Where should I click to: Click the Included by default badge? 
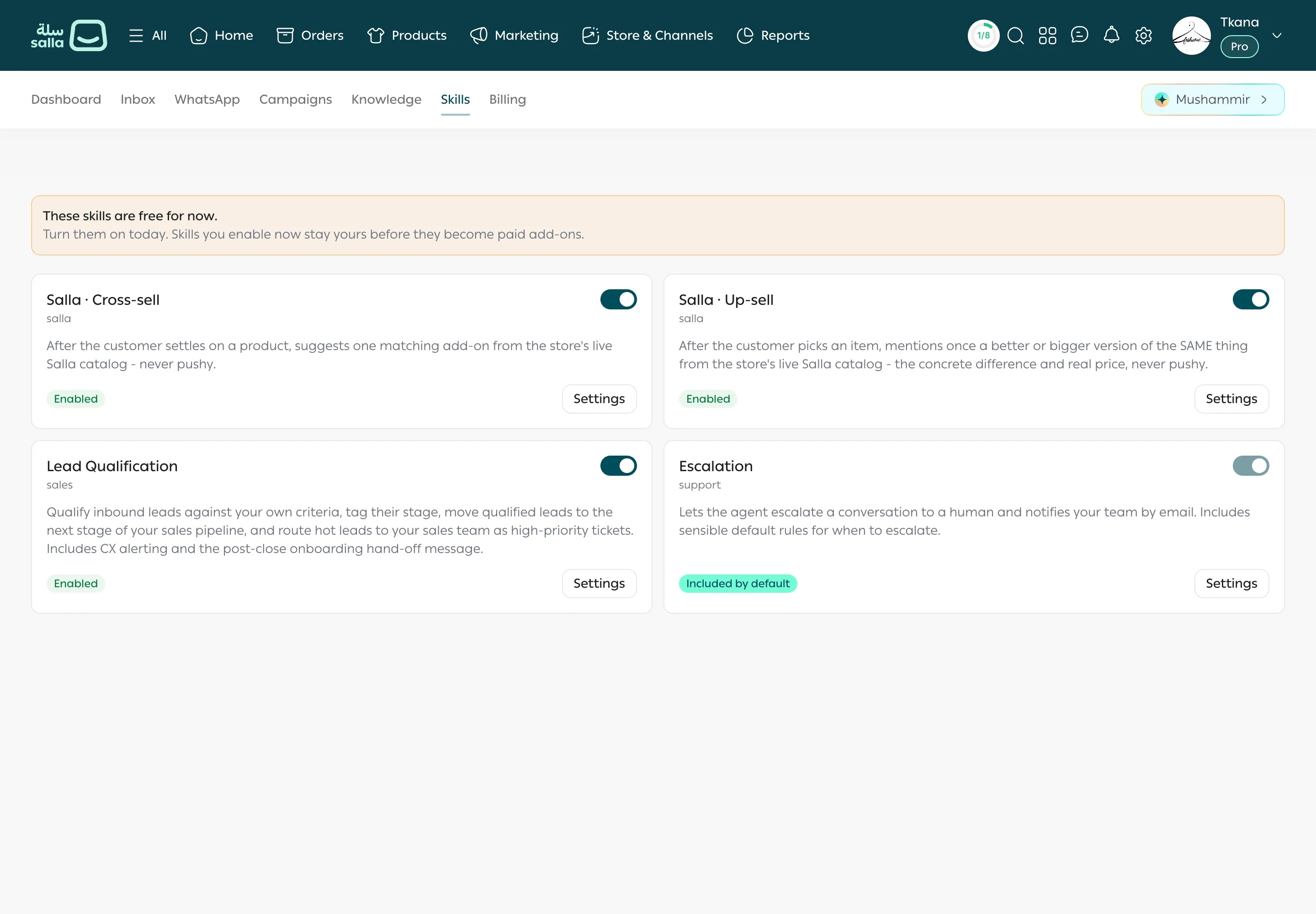point(738,584)
